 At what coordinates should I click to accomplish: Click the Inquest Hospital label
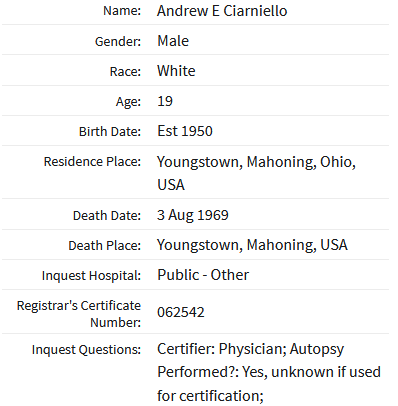[91, 276]
